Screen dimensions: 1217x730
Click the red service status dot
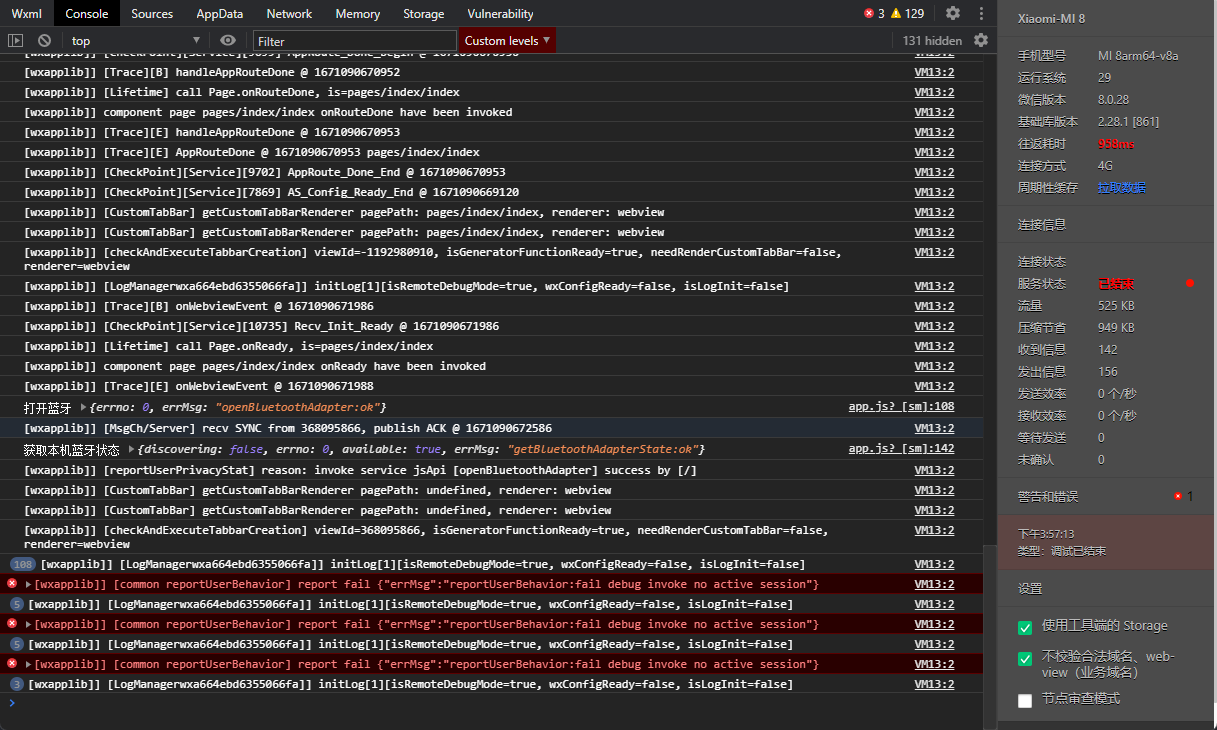(x=1190, y=284)
